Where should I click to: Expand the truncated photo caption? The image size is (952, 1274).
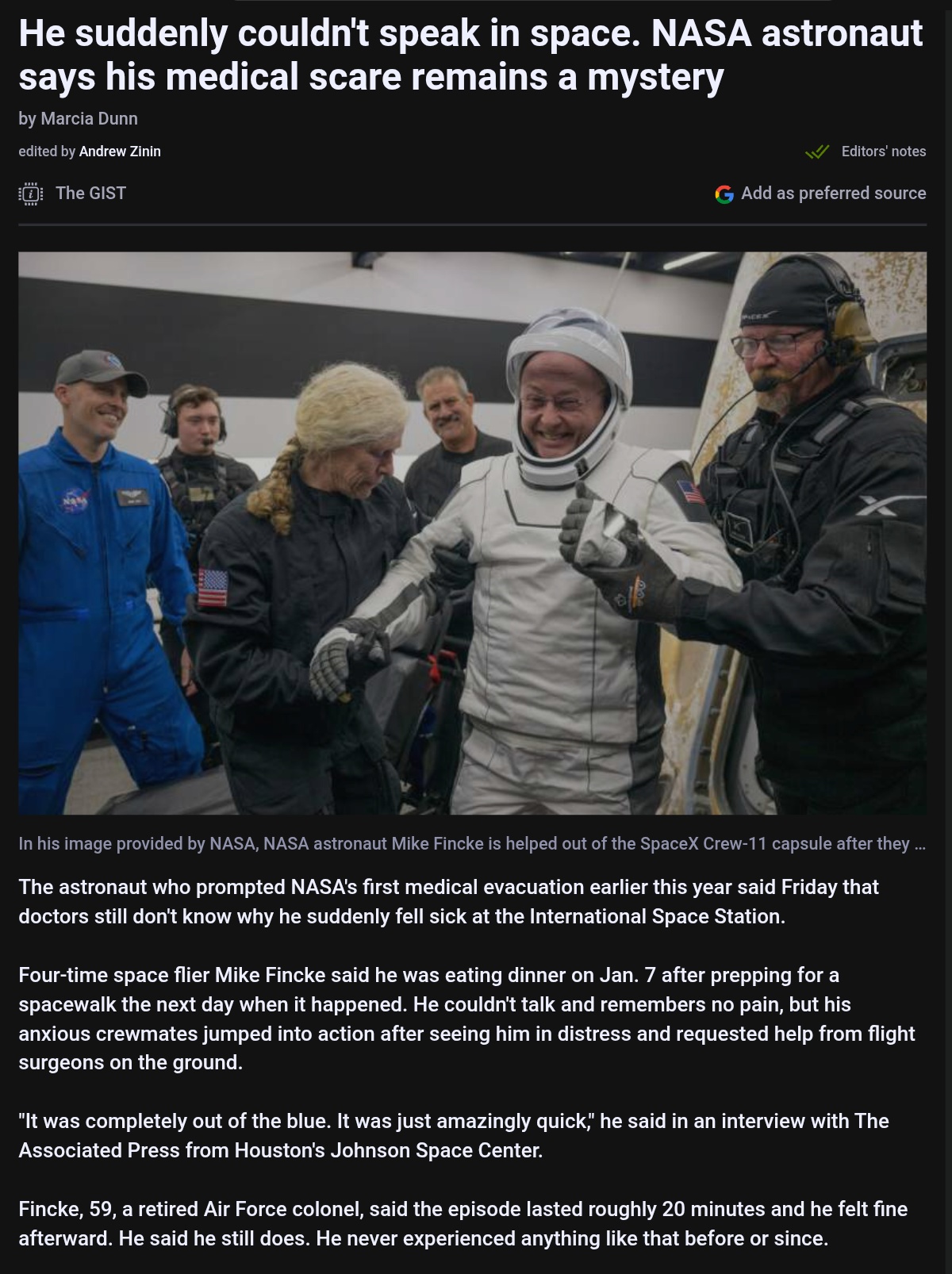(x=472, y=843)
